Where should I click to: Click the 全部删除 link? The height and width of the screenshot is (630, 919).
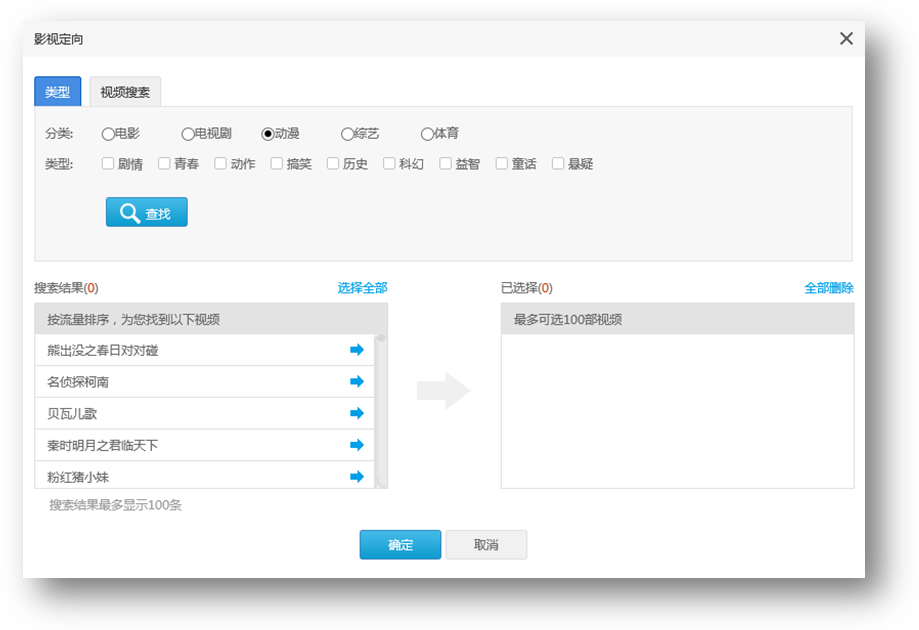829,288
